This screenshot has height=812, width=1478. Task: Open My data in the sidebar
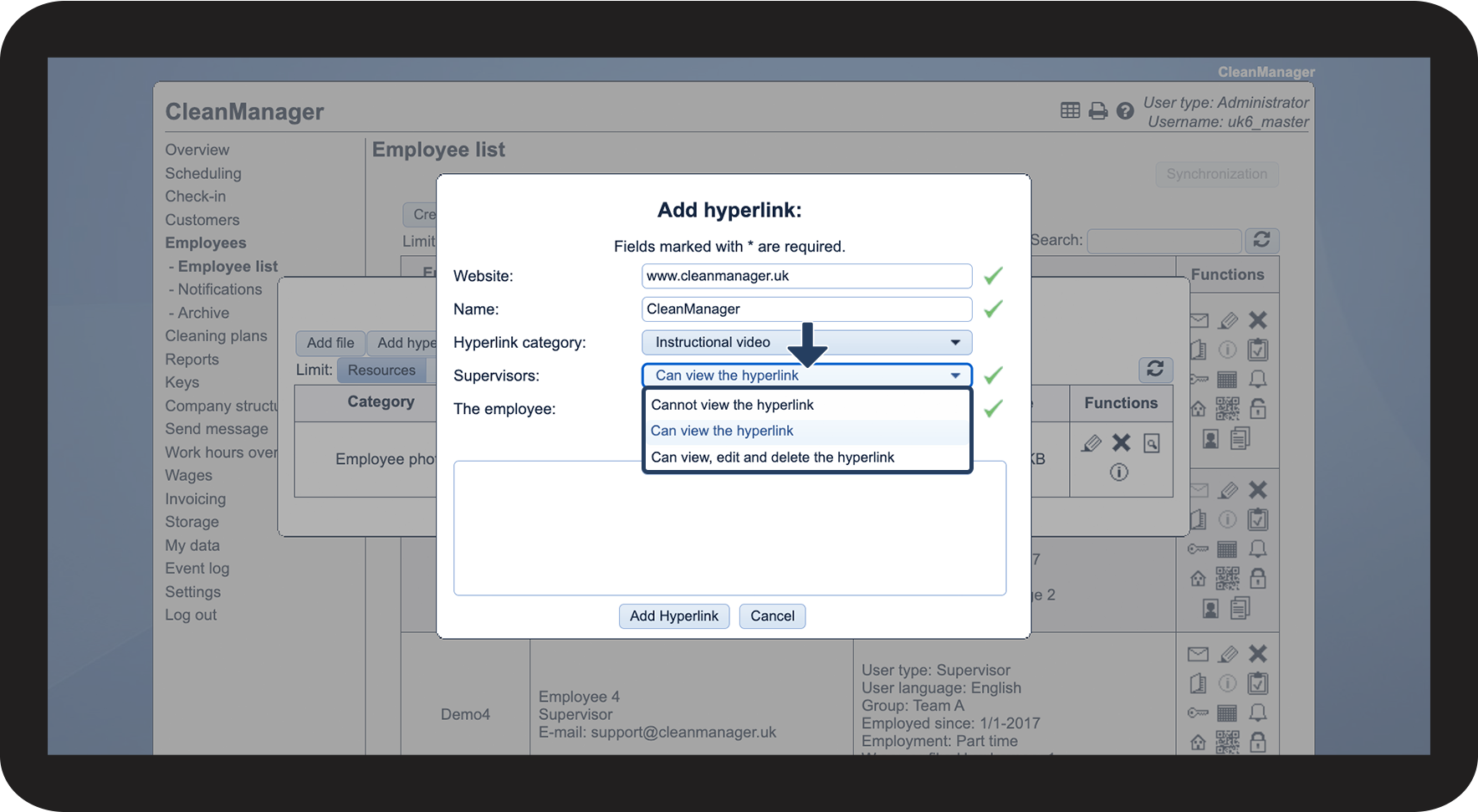[192, 545]
